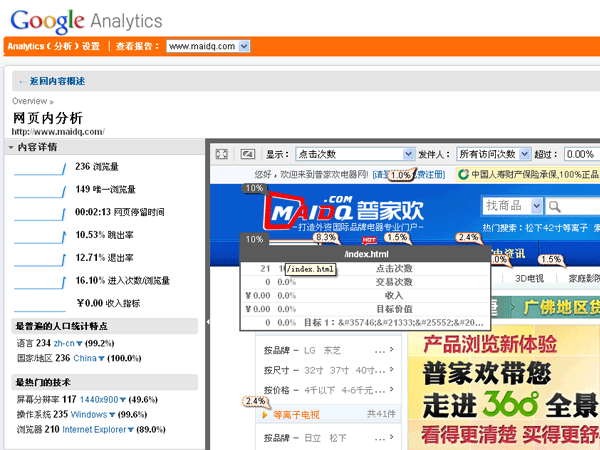Open the 点击次数 display dropdown
Image resolution: width=600 pixels, height=450 pixels.
(x=355, y=154)
